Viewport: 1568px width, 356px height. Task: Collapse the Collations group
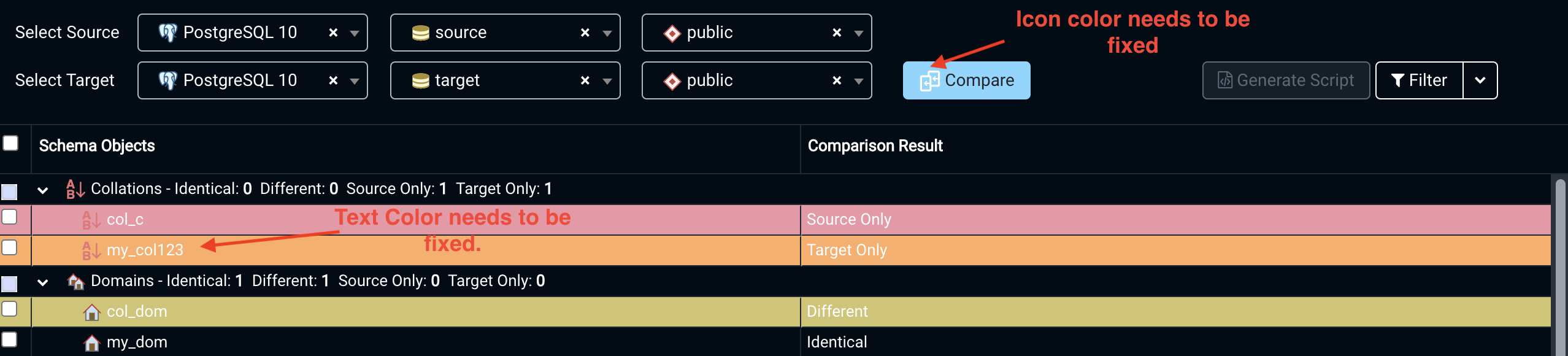(x=42, y=190)
